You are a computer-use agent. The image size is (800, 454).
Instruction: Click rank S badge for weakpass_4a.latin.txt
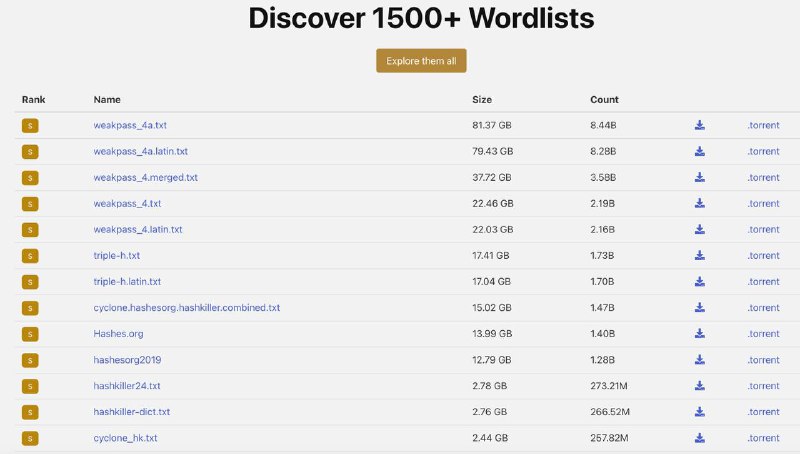pyautogui.click(x=30, y=152)
